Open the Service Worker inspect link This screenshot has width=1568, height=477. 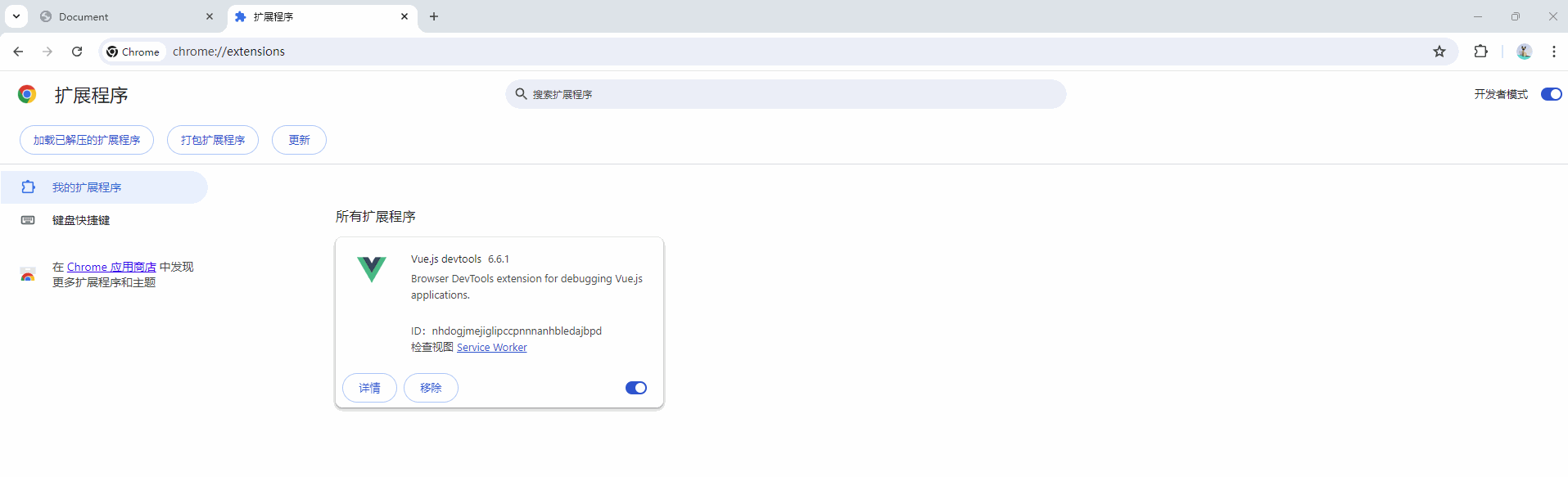click(492, 347)
